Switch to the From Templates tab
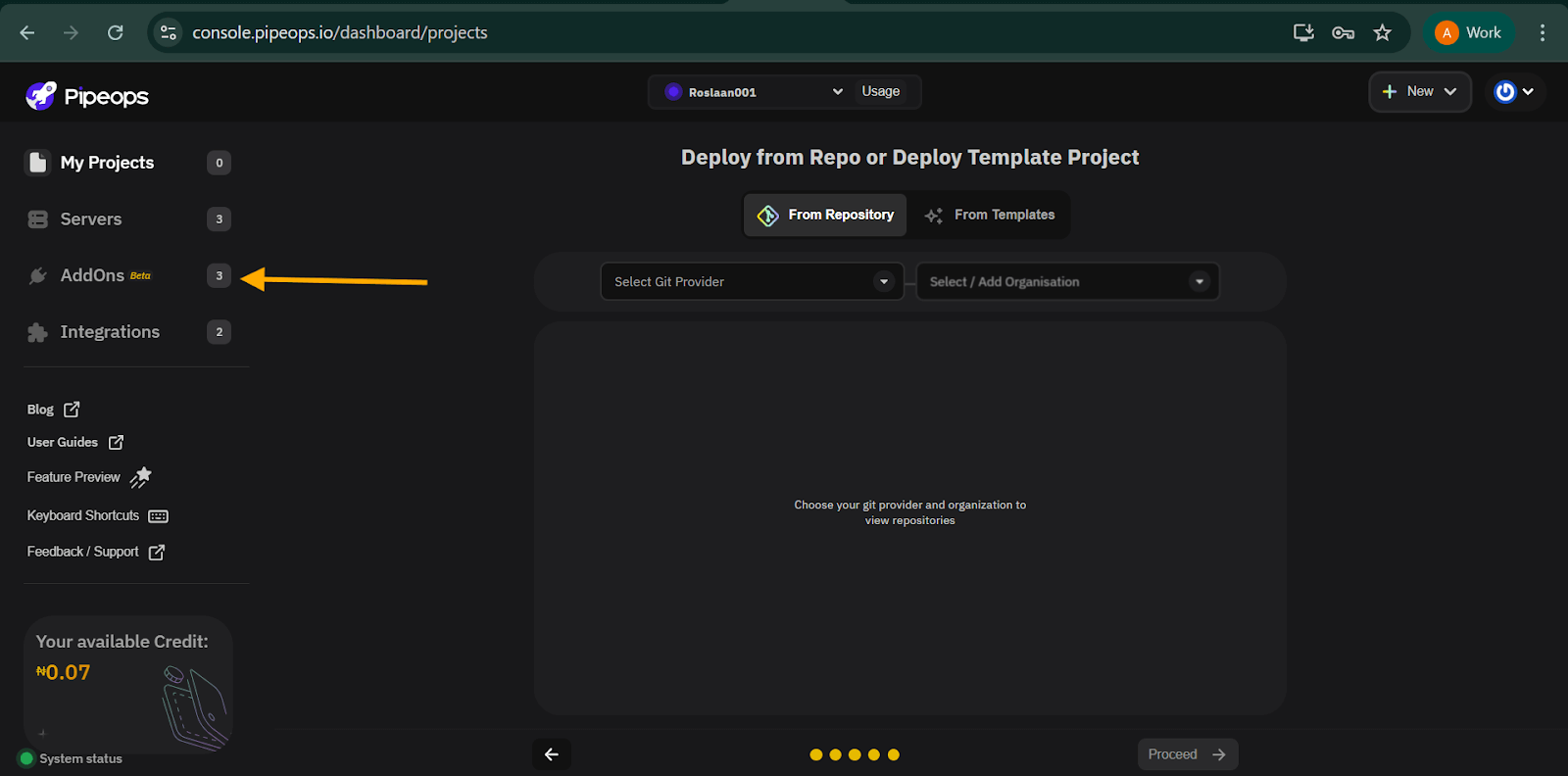Viewport: 1568px width, 776px height. pyautogui.click(x=990, y=215)
